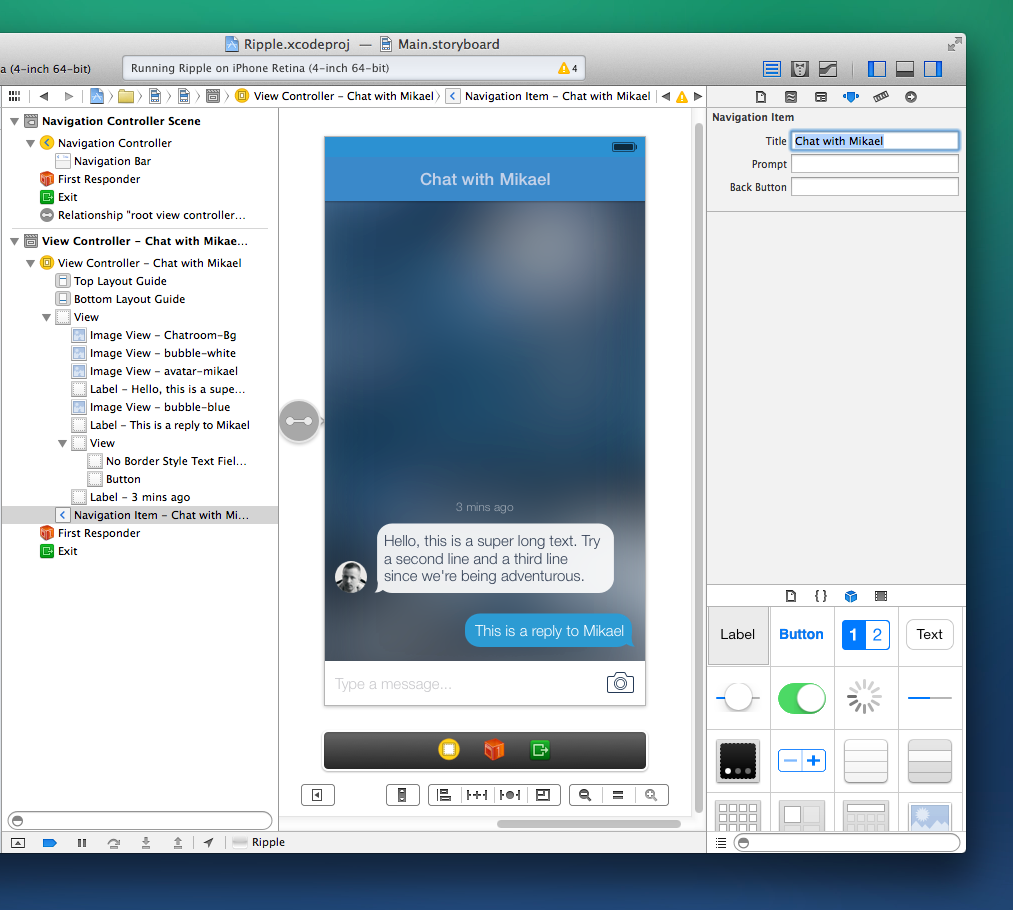The image size is (1013, 910).
Task: Click the root view controller segue icon
Action: tap(299, 421)
